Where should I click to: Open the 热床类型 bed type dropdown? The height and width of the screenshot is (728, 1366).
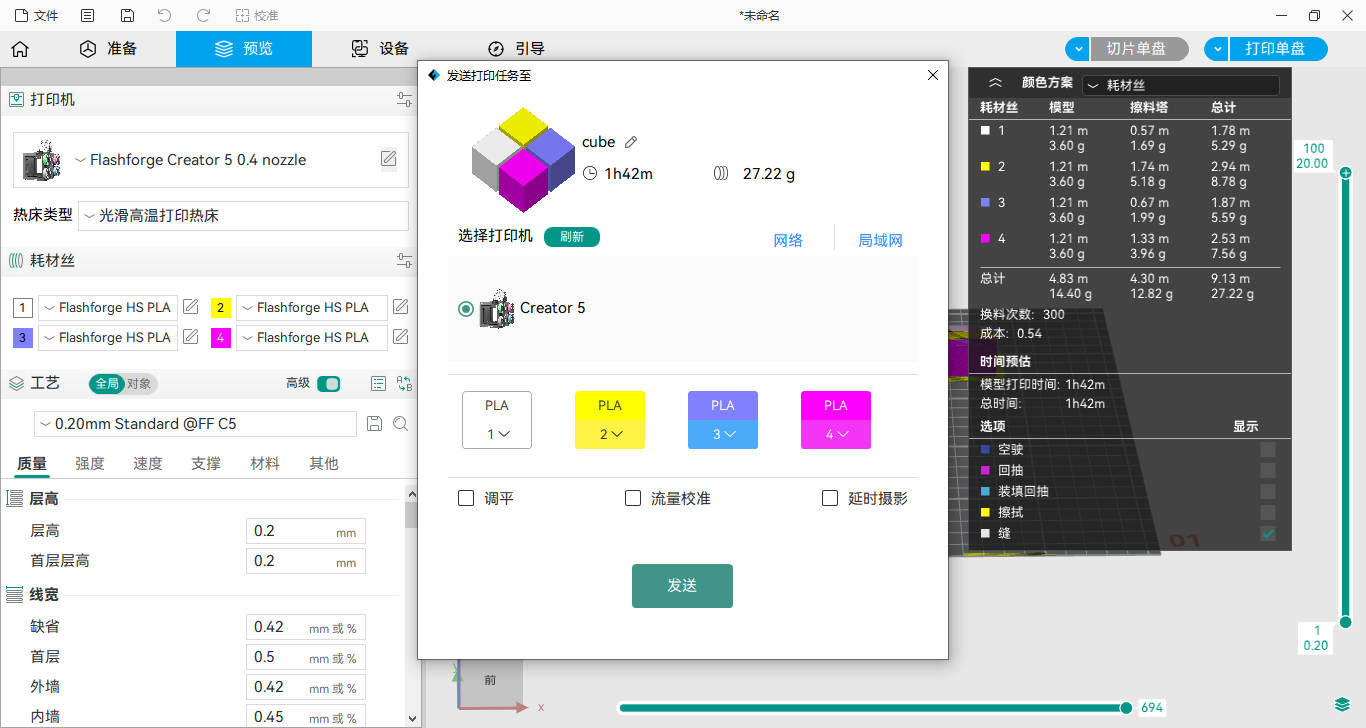click(243, 216)
